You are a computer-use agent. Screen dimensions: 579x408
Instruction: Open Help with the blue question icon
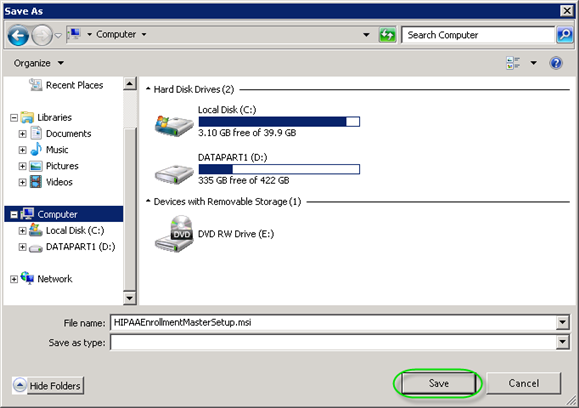point(556,63)
